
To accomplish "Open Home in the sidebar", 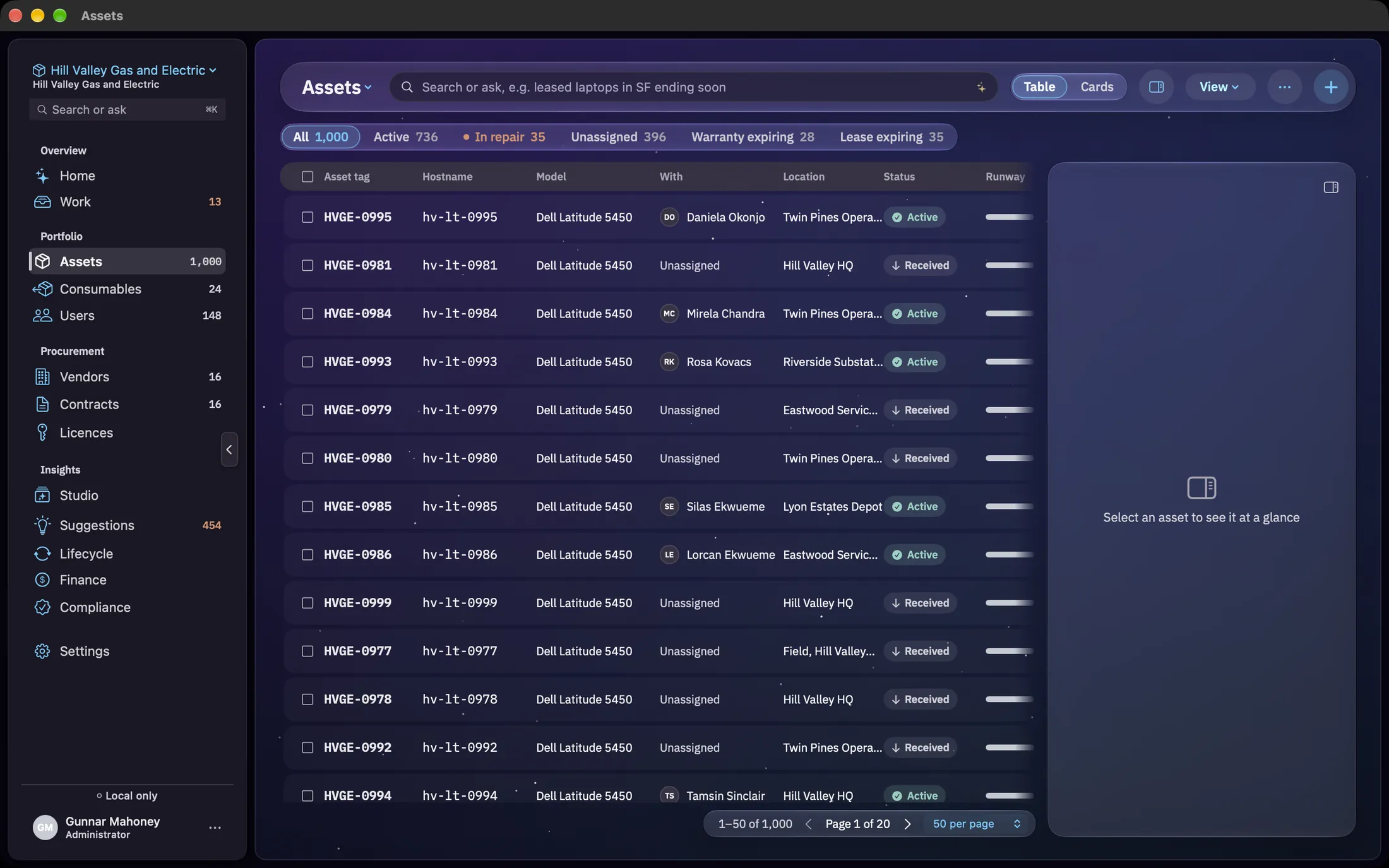I will coord(127,175).
